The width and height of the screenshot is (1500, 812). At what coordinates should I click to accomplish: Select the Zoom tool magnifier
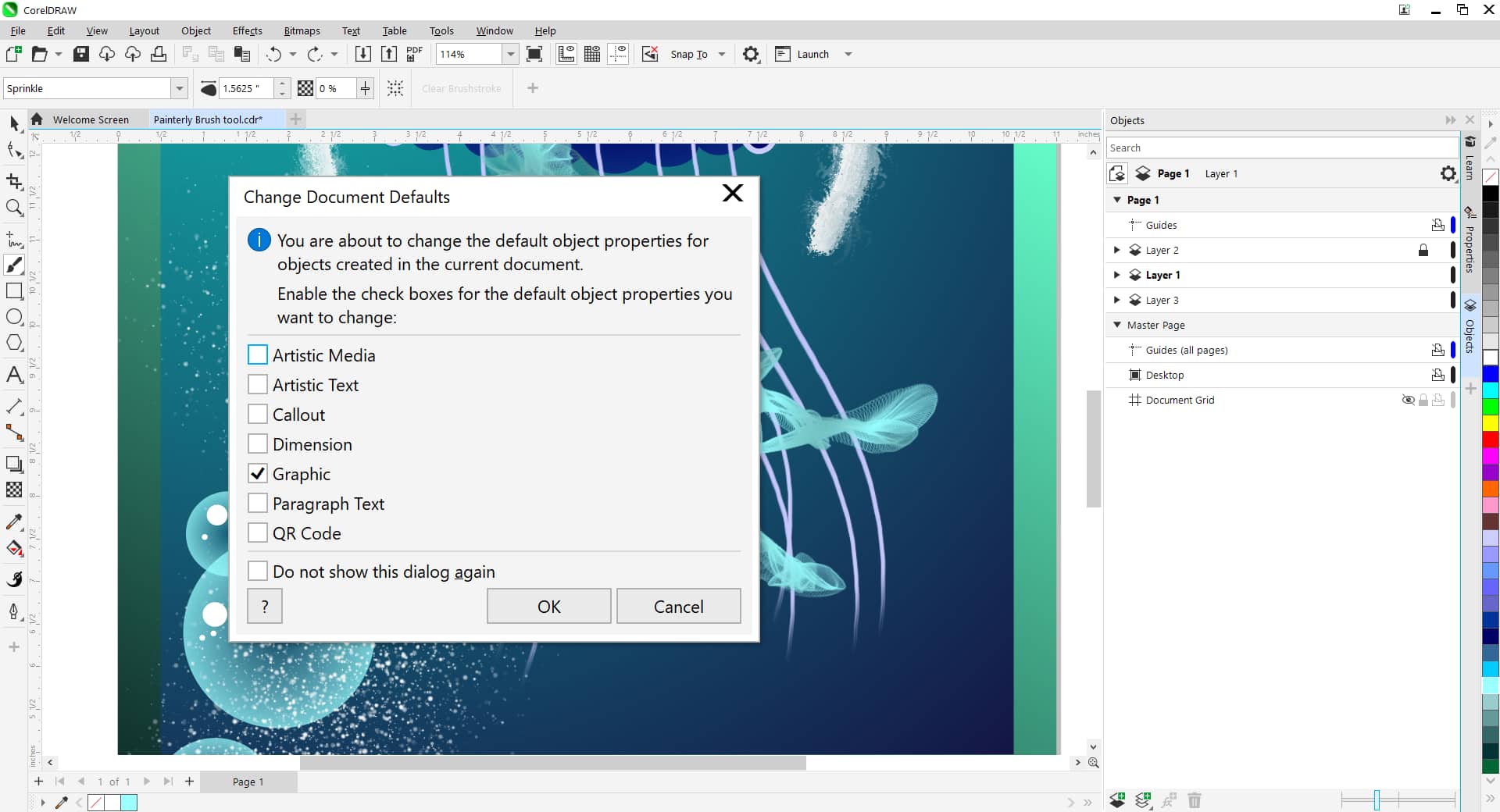coord(14,208)
